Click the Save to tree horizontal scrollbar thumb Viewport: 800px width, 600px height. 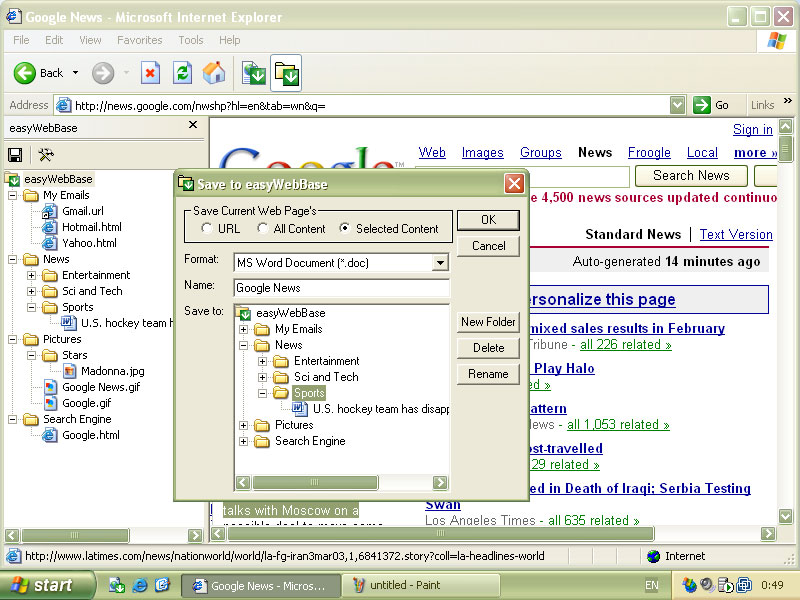[315, 482]
